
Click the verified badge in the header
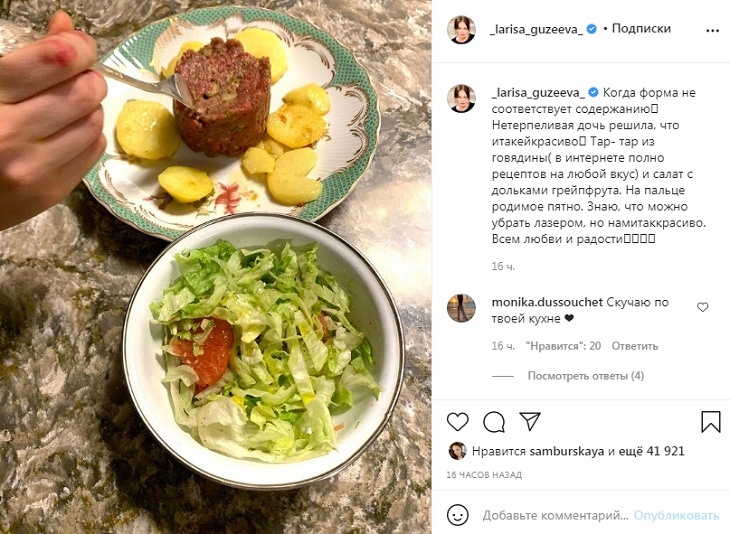591,29
